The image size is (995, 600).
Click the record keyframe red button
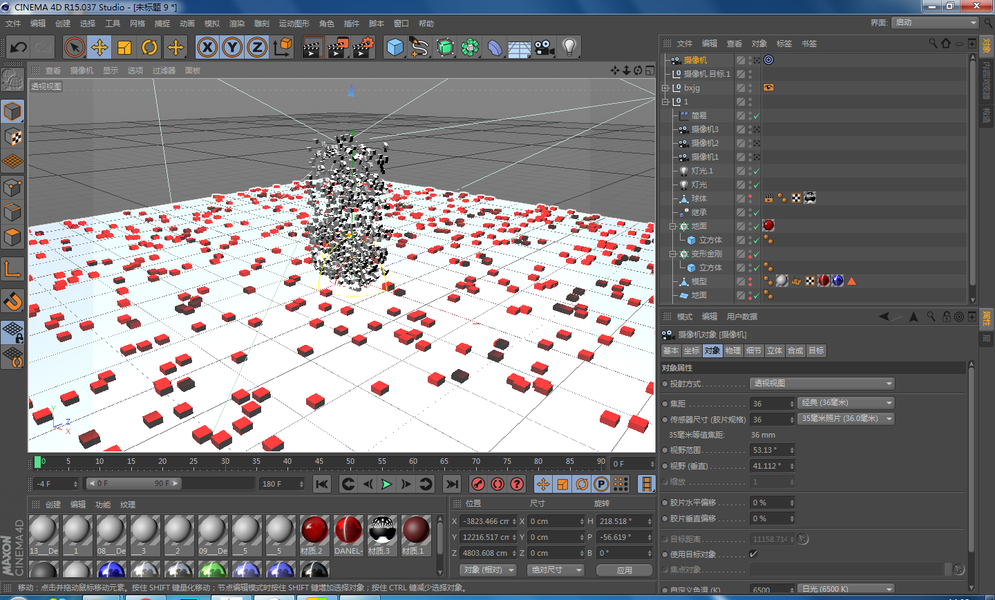click(478, 485)
